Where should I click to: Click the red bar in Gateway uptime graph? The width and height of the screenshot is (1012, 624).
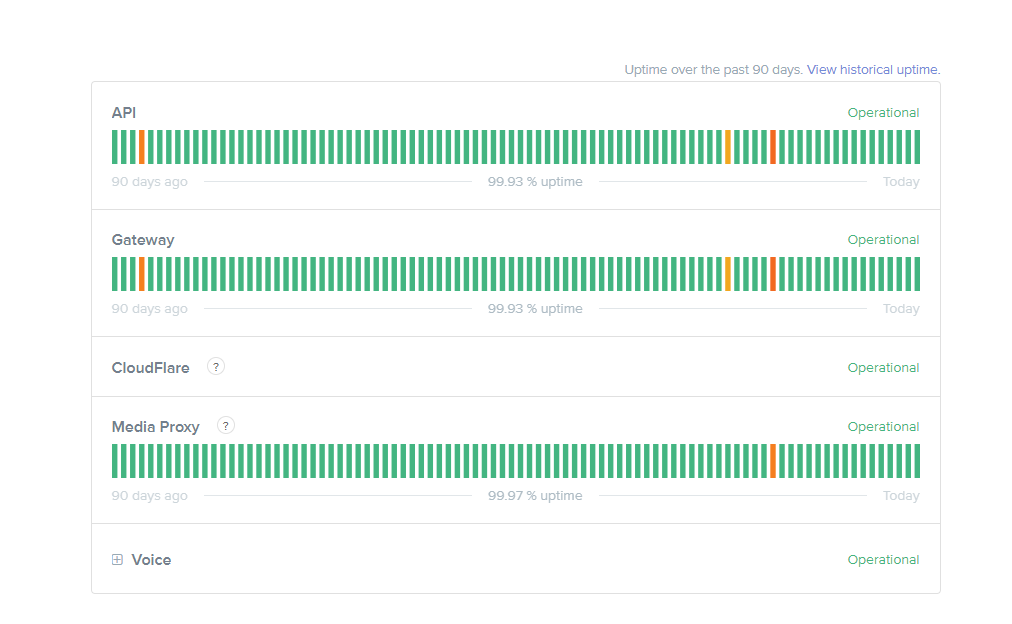pyautogui.click(x=773, y=273)
